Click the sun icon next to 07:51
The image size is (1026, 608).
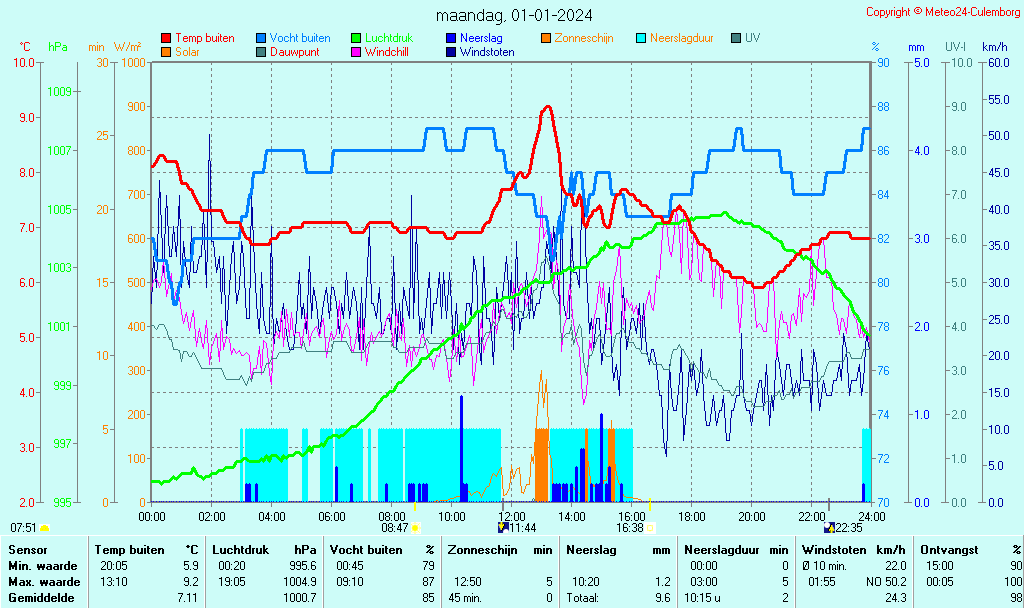[x=44, y=527]
